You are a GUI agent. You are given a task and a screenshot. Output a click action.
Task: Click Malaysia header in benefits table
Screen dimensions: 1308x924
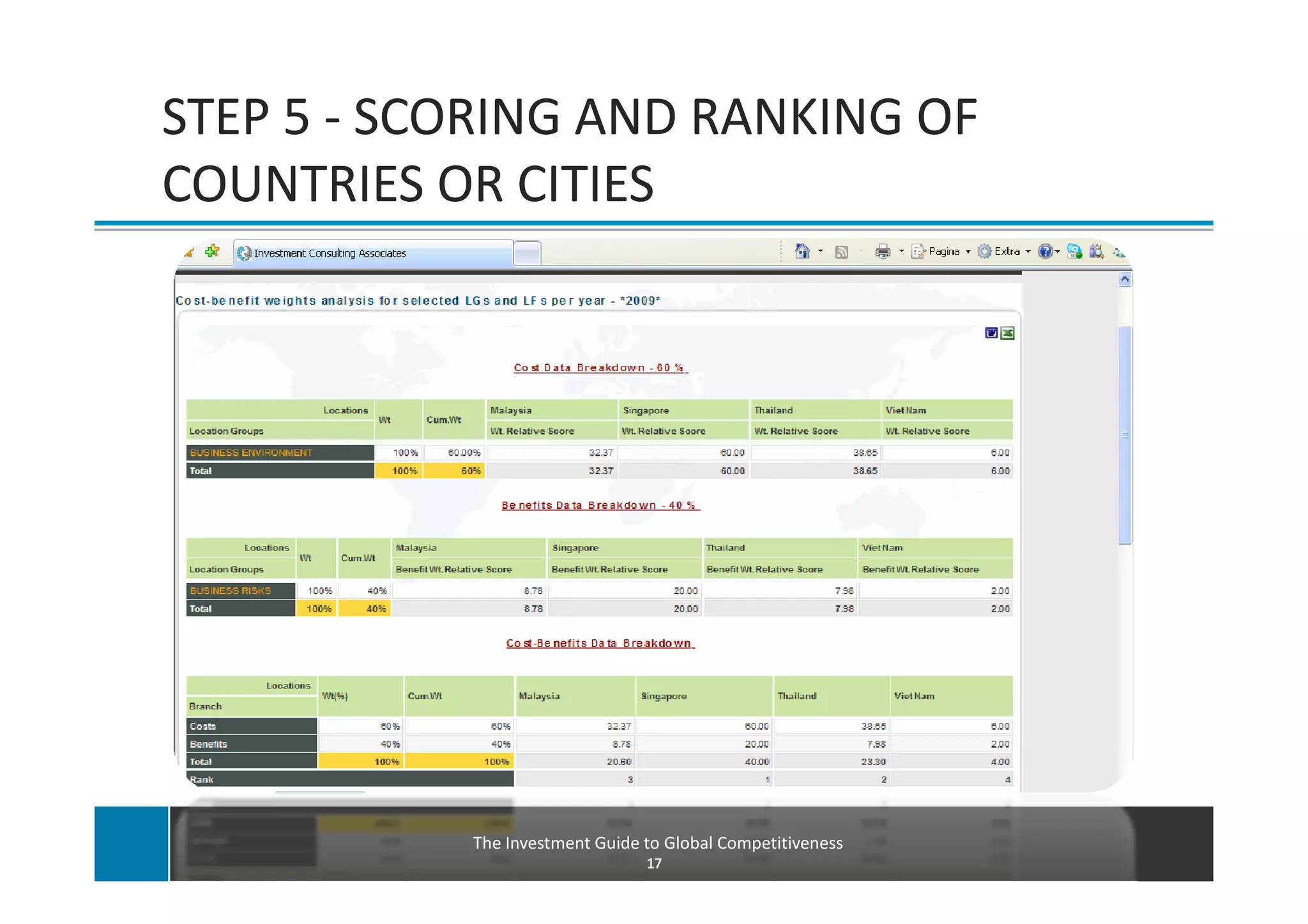coord(469,548)
